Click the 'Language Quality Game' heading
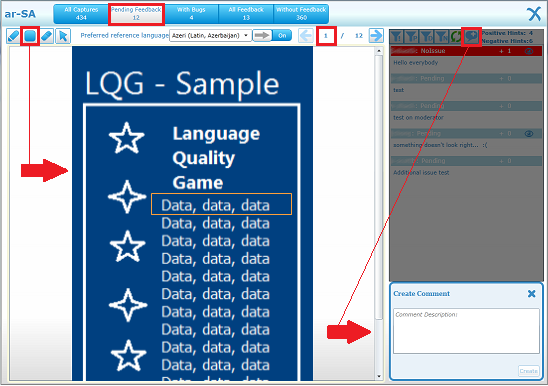Screen dimensions: 548x386 click(216, 158)
